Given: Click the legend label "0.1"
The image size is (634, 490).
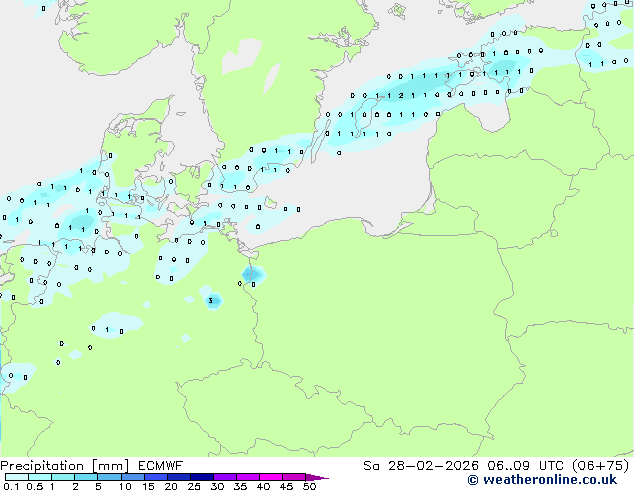Looking at the screenshot, I should [11, 486].
